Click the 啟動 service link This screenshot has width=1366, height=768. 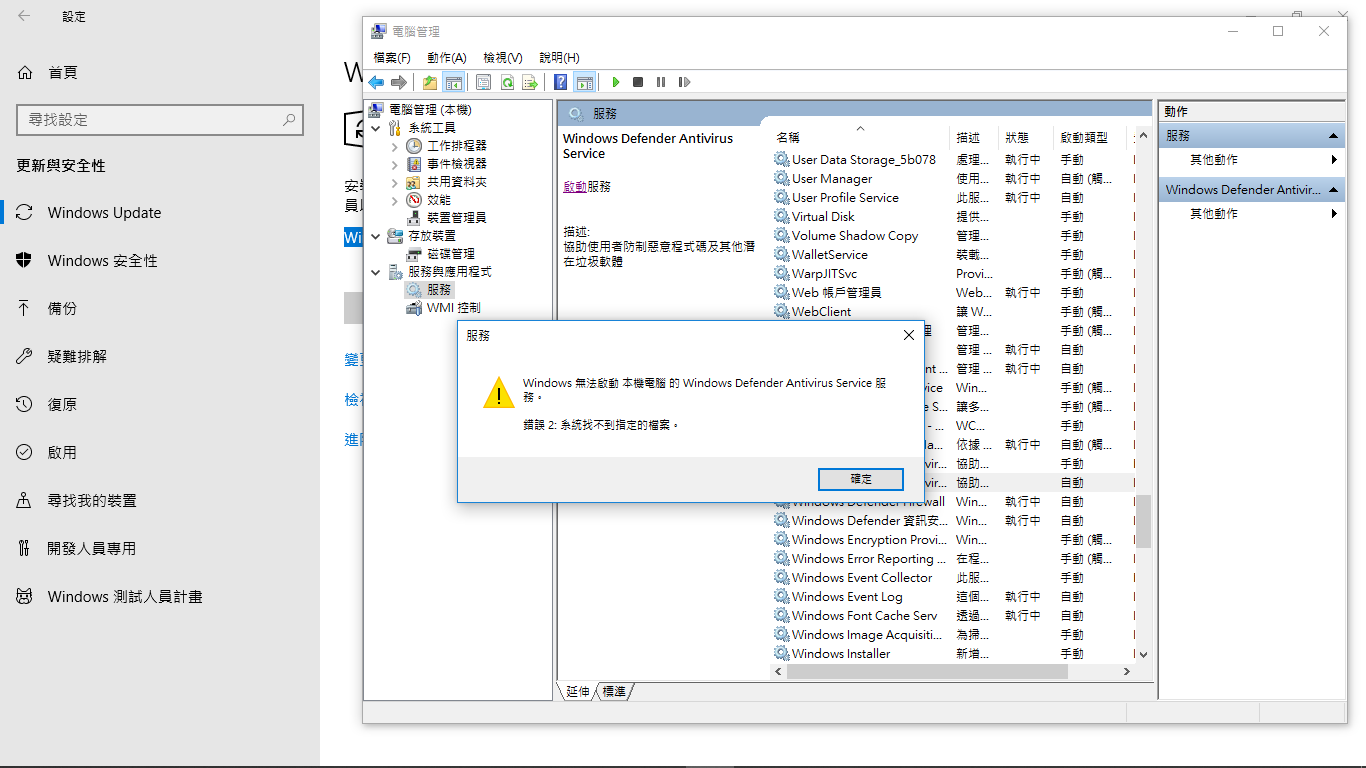pos(575,186)
